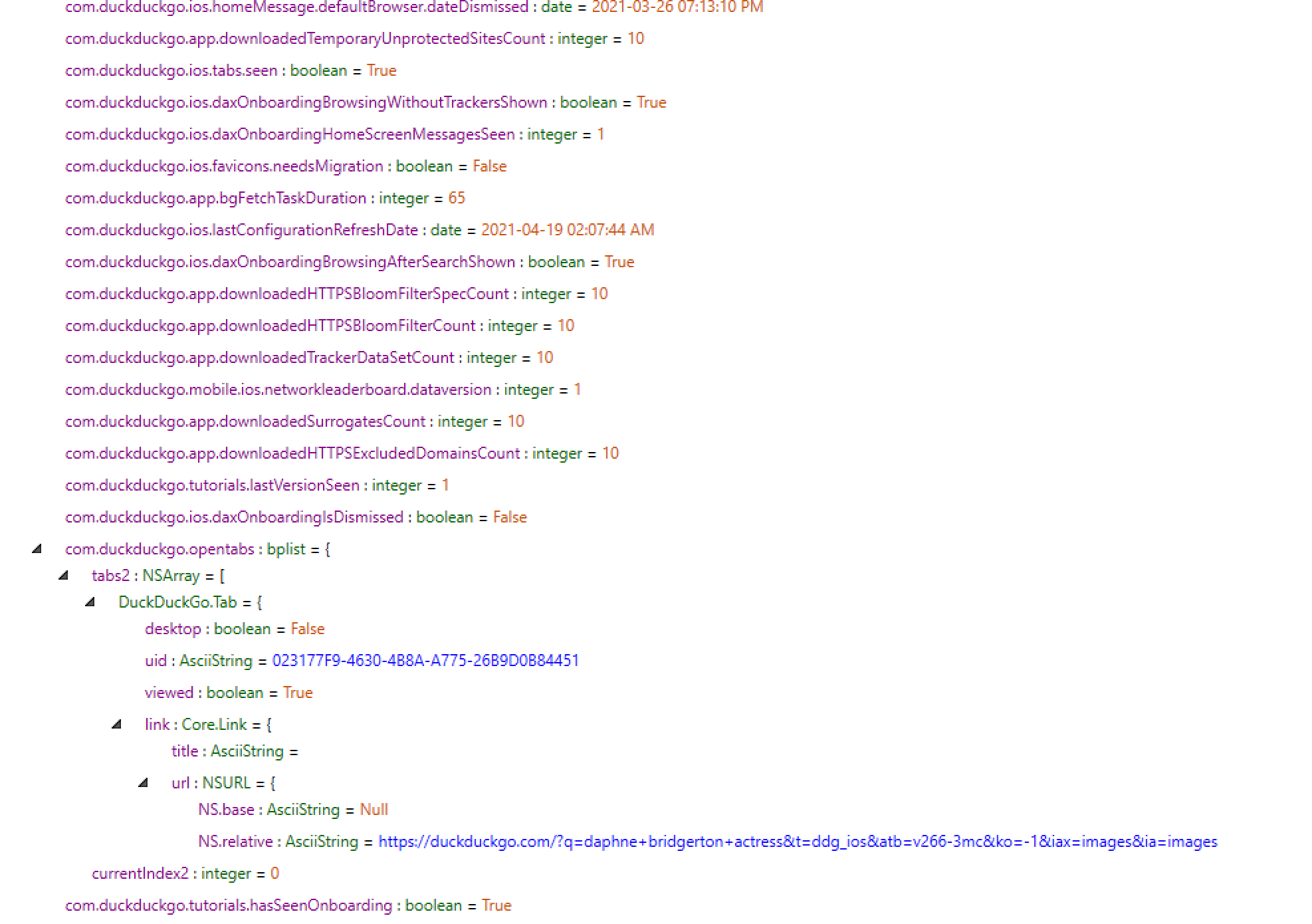Select the defaultBrowser.dateDismissed row

414,7
